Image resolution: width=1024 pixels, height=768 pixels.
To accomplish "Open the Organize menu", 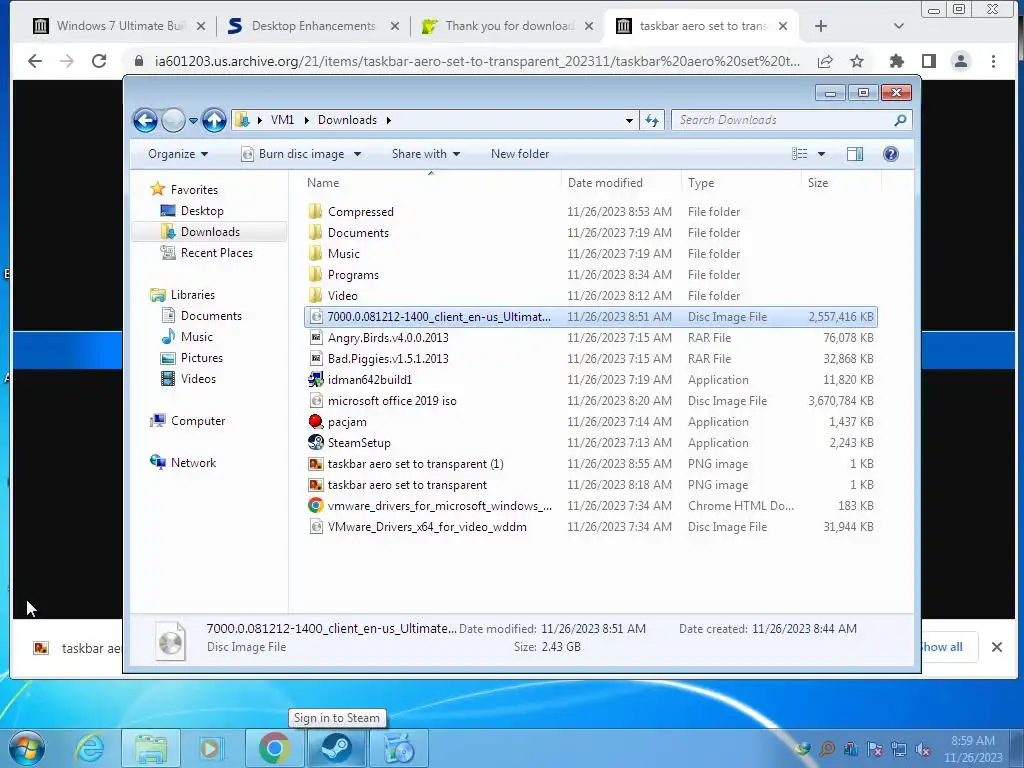I will click(x=178, y=154).
